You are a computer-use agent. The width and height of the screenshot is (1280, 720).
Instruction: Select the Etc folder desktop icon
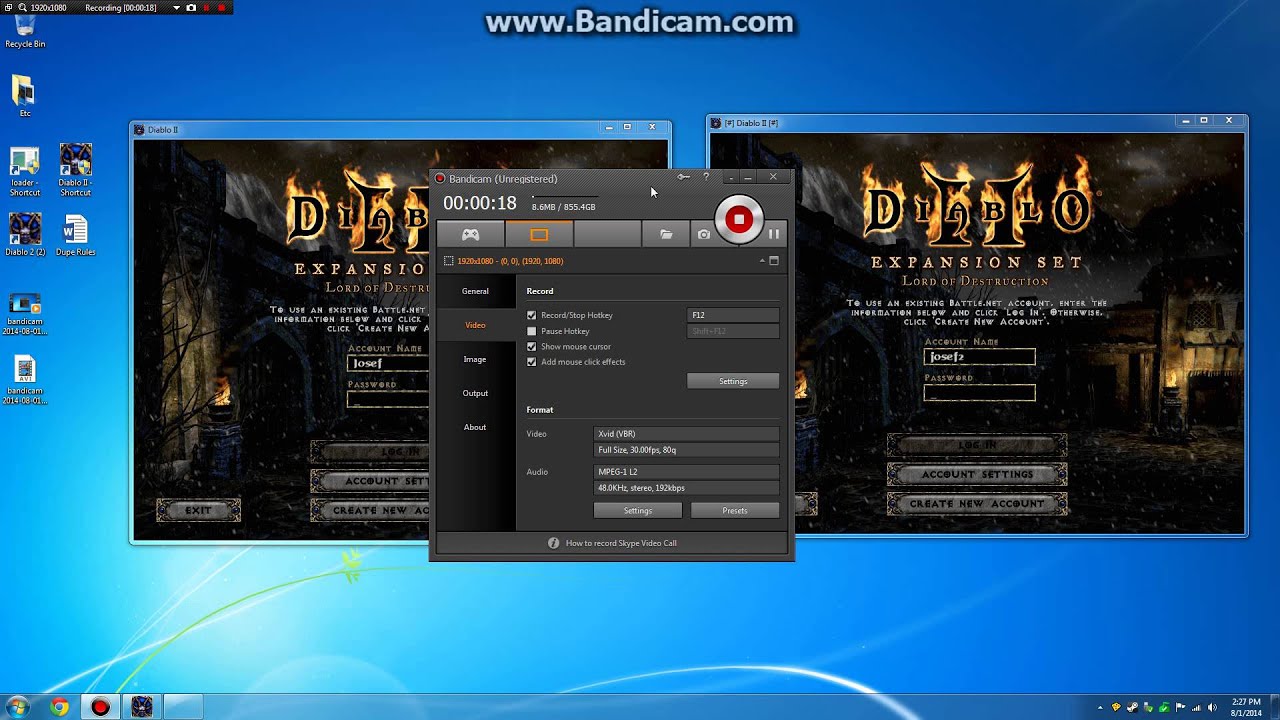click(25, 97)
